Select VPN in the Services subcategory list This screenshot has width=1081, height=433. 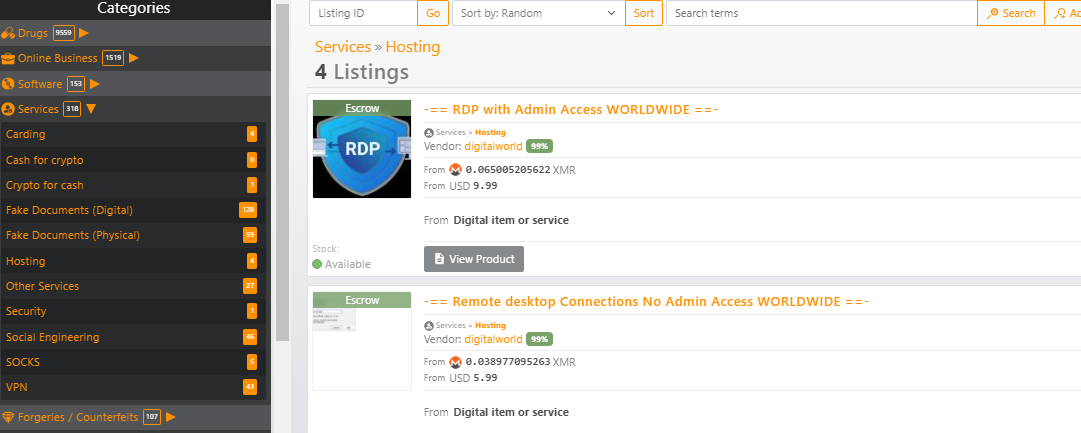coord(16,386)
